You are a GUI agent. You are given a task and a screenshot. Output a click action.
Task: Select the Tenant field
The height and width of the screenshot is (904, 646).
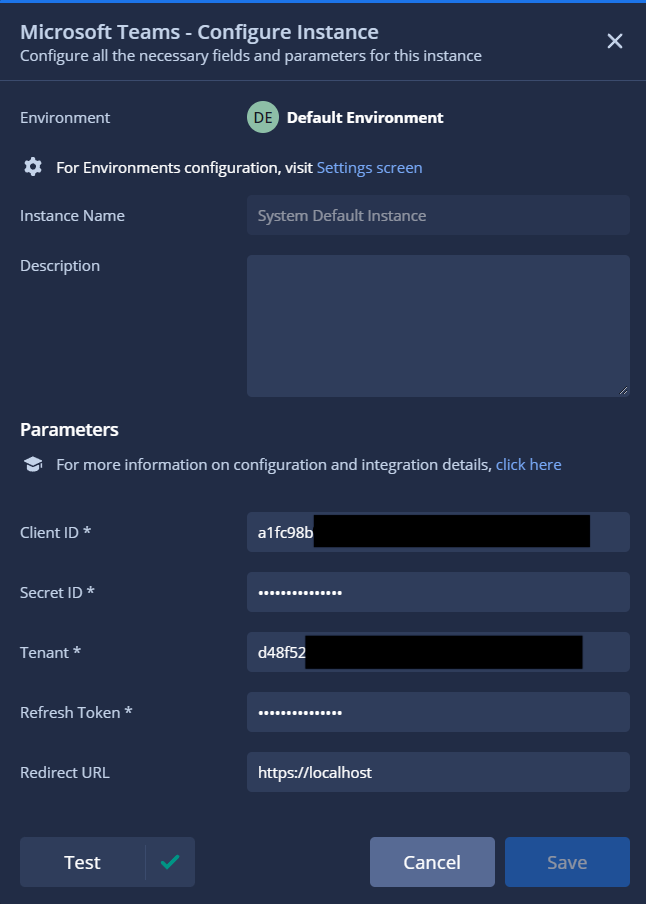tap(438, 652)
